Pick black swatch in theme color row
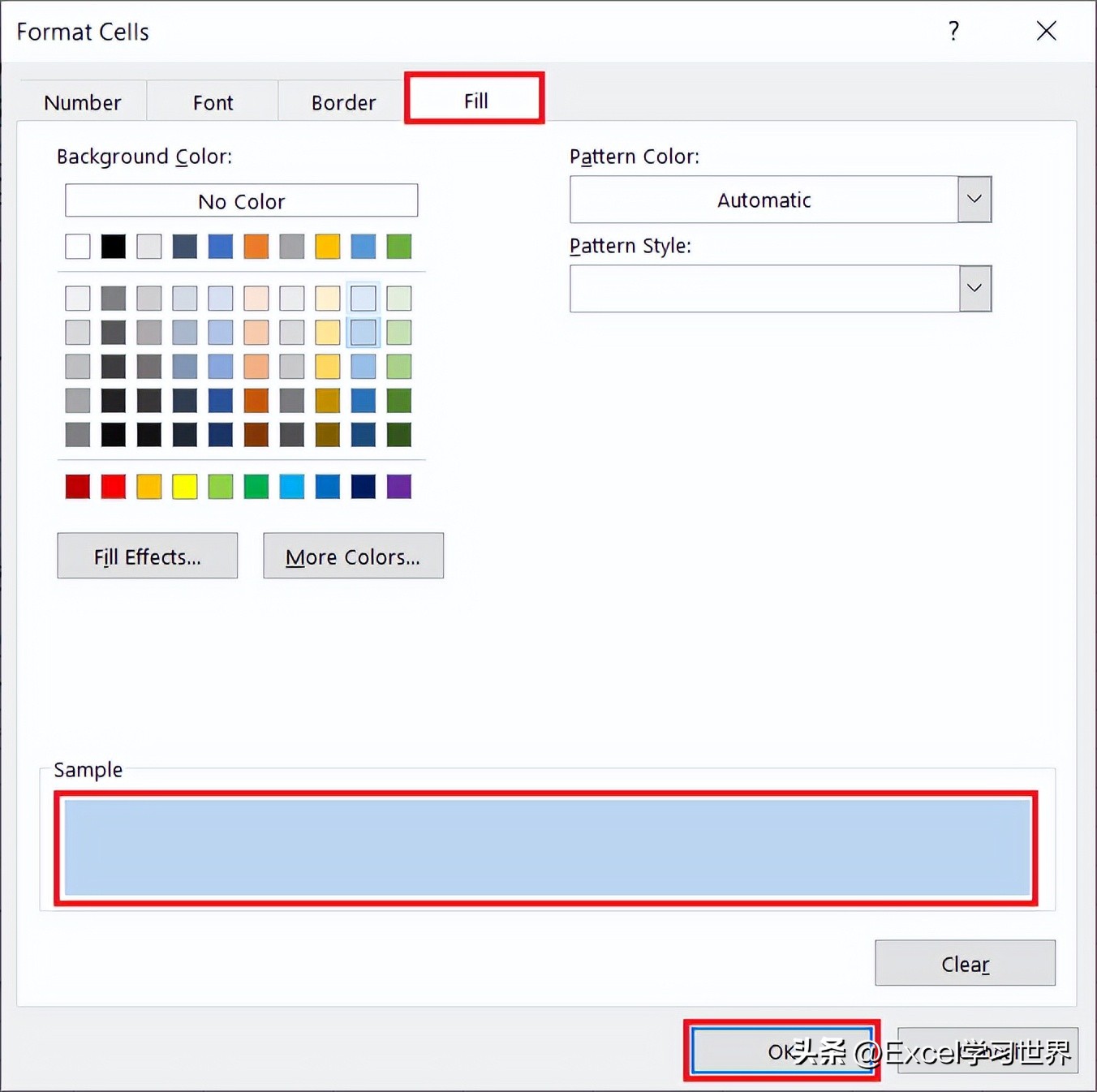 tap(114, 246)
